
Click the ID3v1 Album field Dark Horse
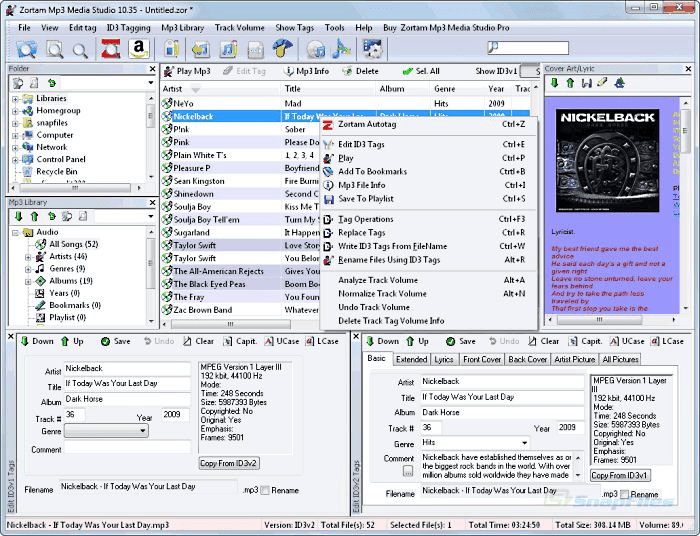point(127,399)
